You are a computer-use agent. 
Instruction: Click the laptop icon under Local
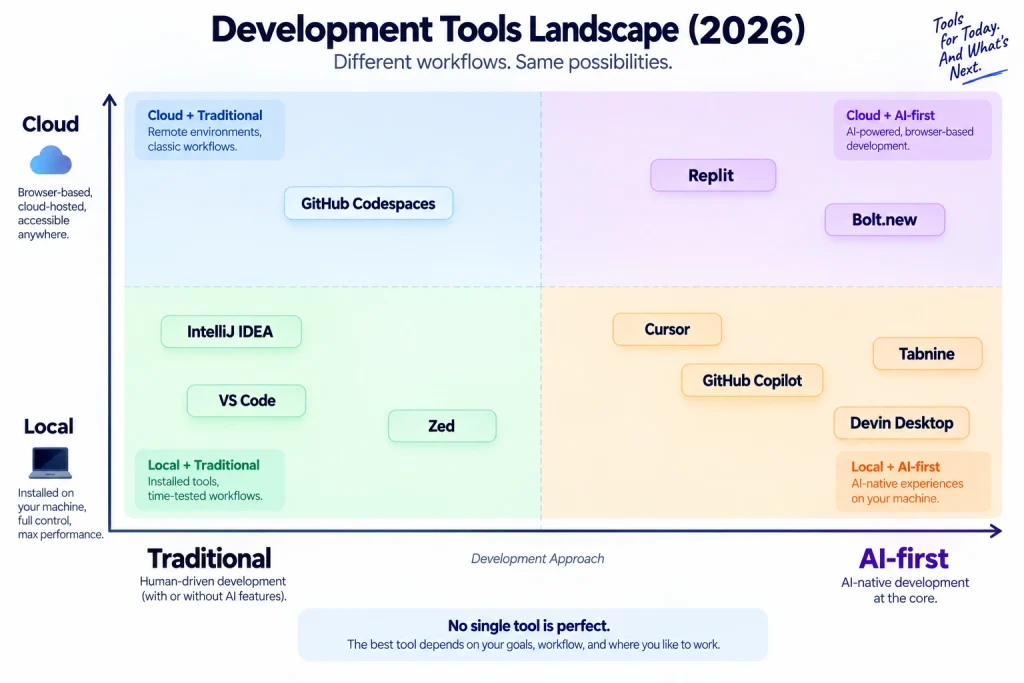50,463
